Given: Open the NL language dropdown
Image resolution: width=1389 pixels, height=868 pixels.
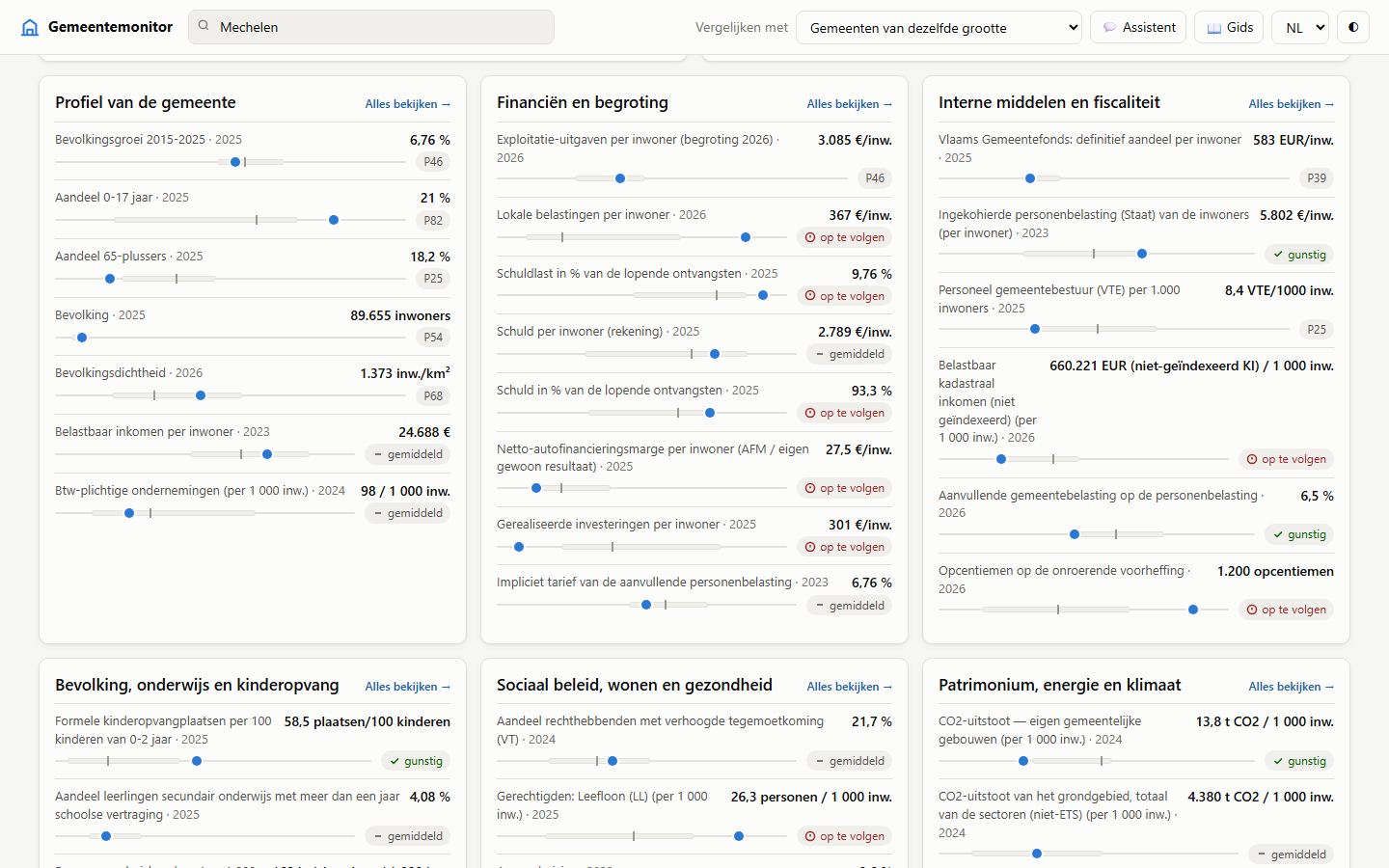Looking at the screenshot, I should point(1300,27).
